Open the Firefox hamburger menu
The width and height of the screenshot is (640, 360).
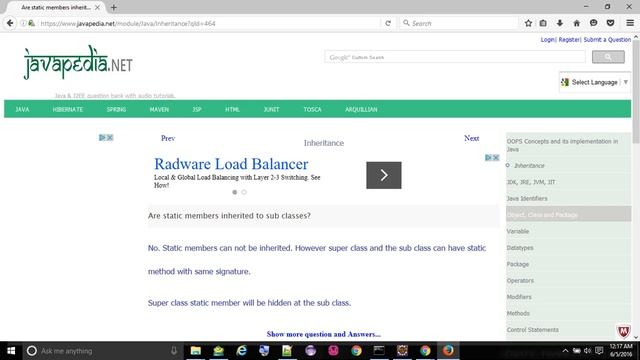pyautogui.click(x=630, y=23)
